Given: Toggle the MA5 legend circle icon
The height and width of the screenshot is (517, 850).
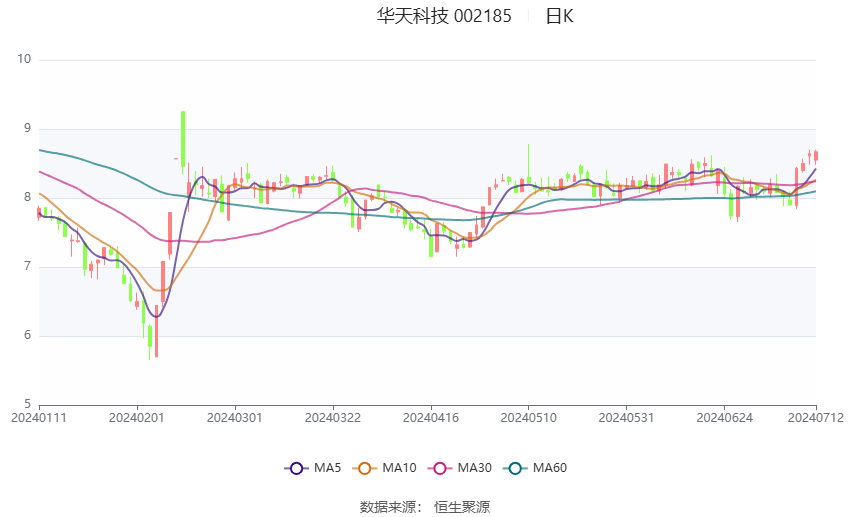Looking at the screenshot, I should click(296, 468).
